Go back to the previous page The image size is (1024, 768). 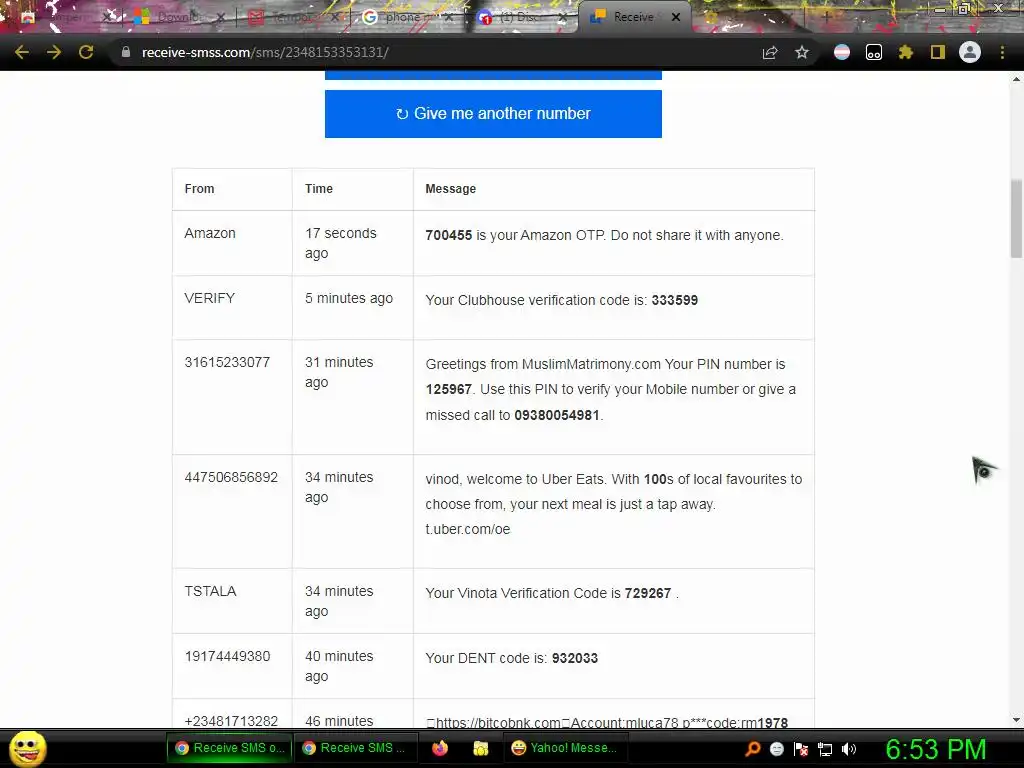[x=21, y=52]
